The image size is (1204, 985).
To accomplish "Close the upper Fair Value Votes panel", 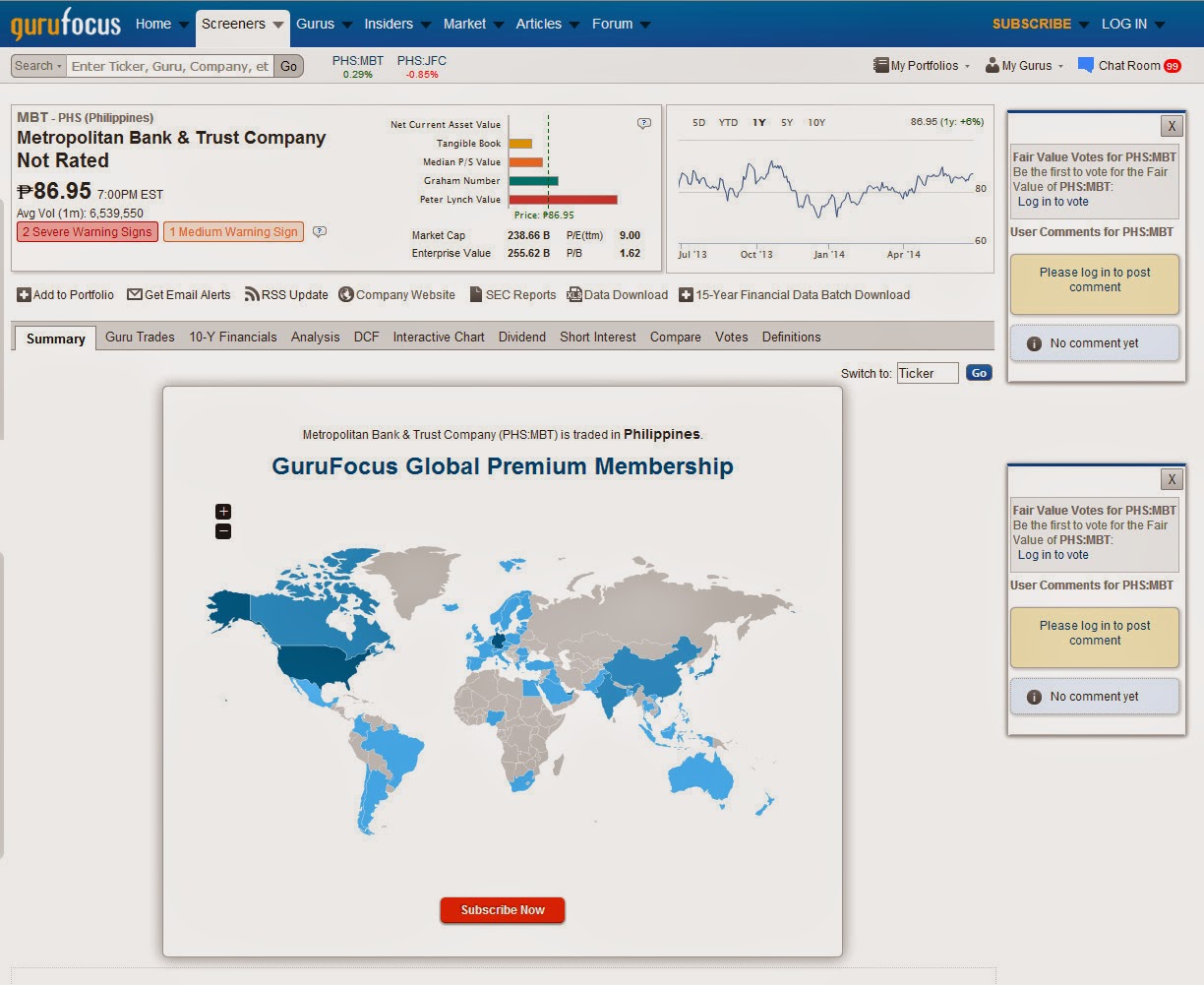I will (x=1171, y=126).
